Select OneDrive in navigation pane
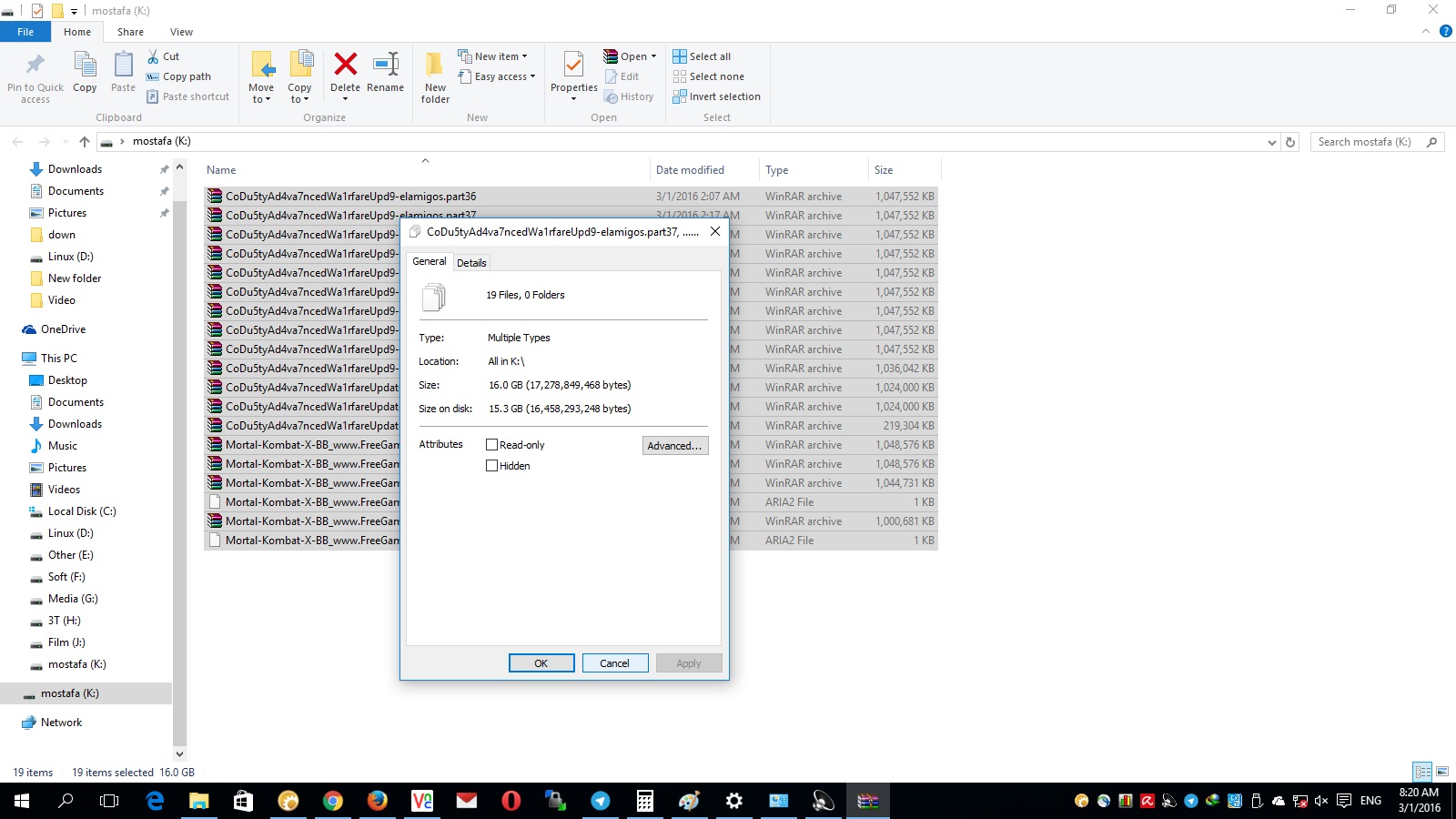 (x=63, y=329)
